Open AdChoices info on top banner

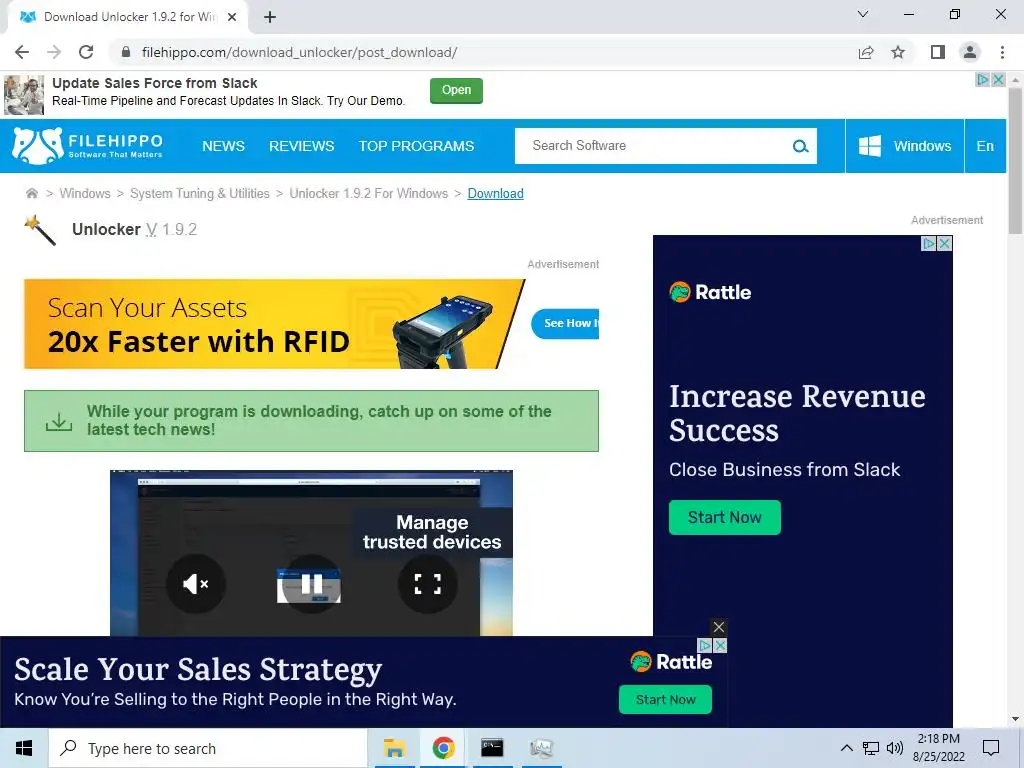(983, 80)
